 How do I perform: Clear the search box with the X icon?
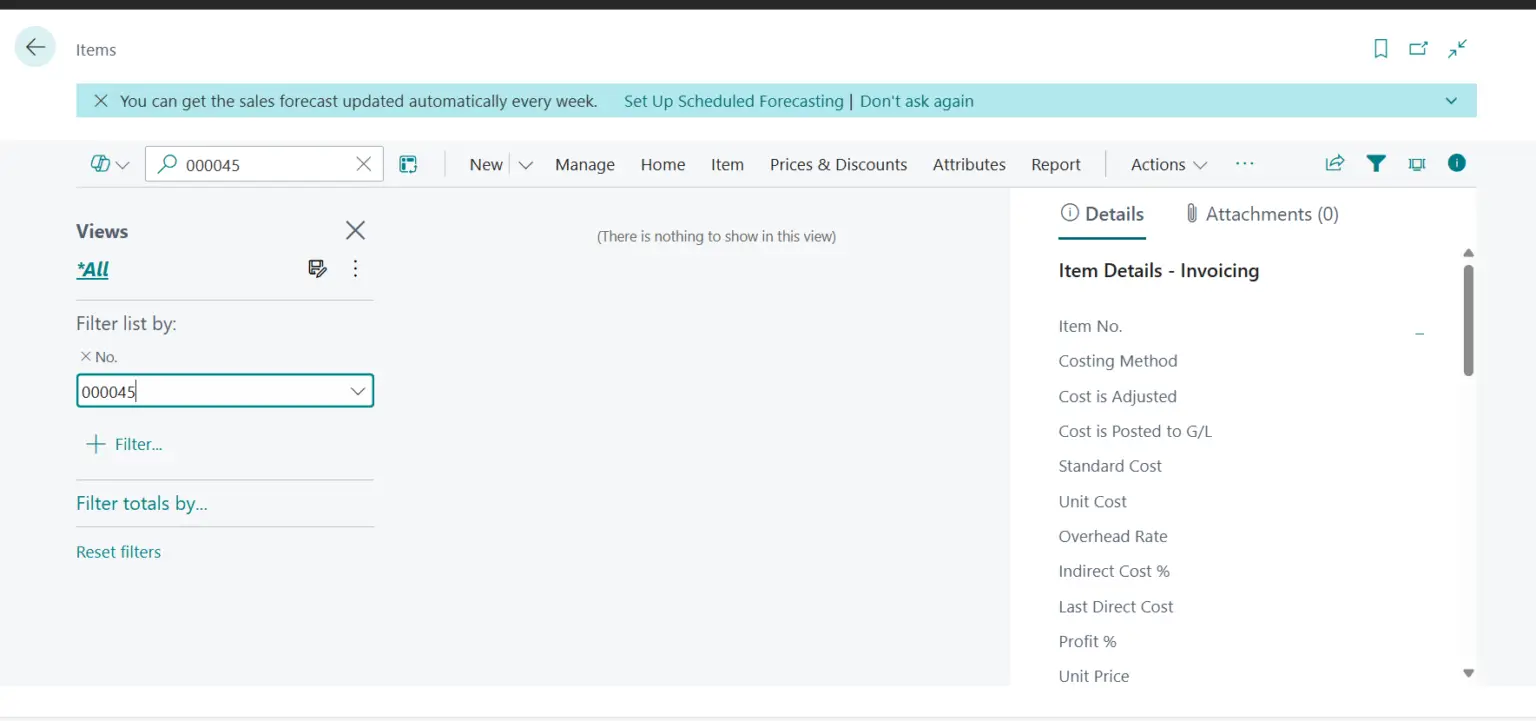[363, 164]
